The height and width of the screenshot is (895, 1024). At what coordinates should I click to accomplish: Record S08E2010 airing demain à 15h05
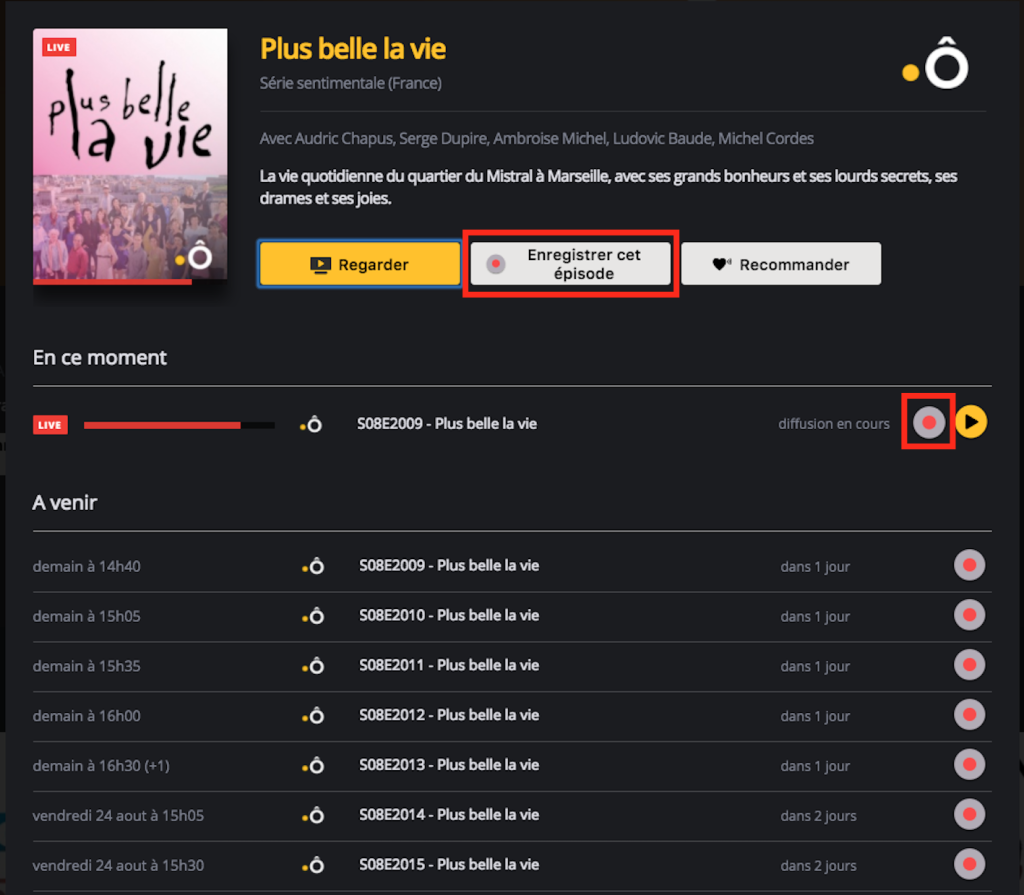(969, 615)
